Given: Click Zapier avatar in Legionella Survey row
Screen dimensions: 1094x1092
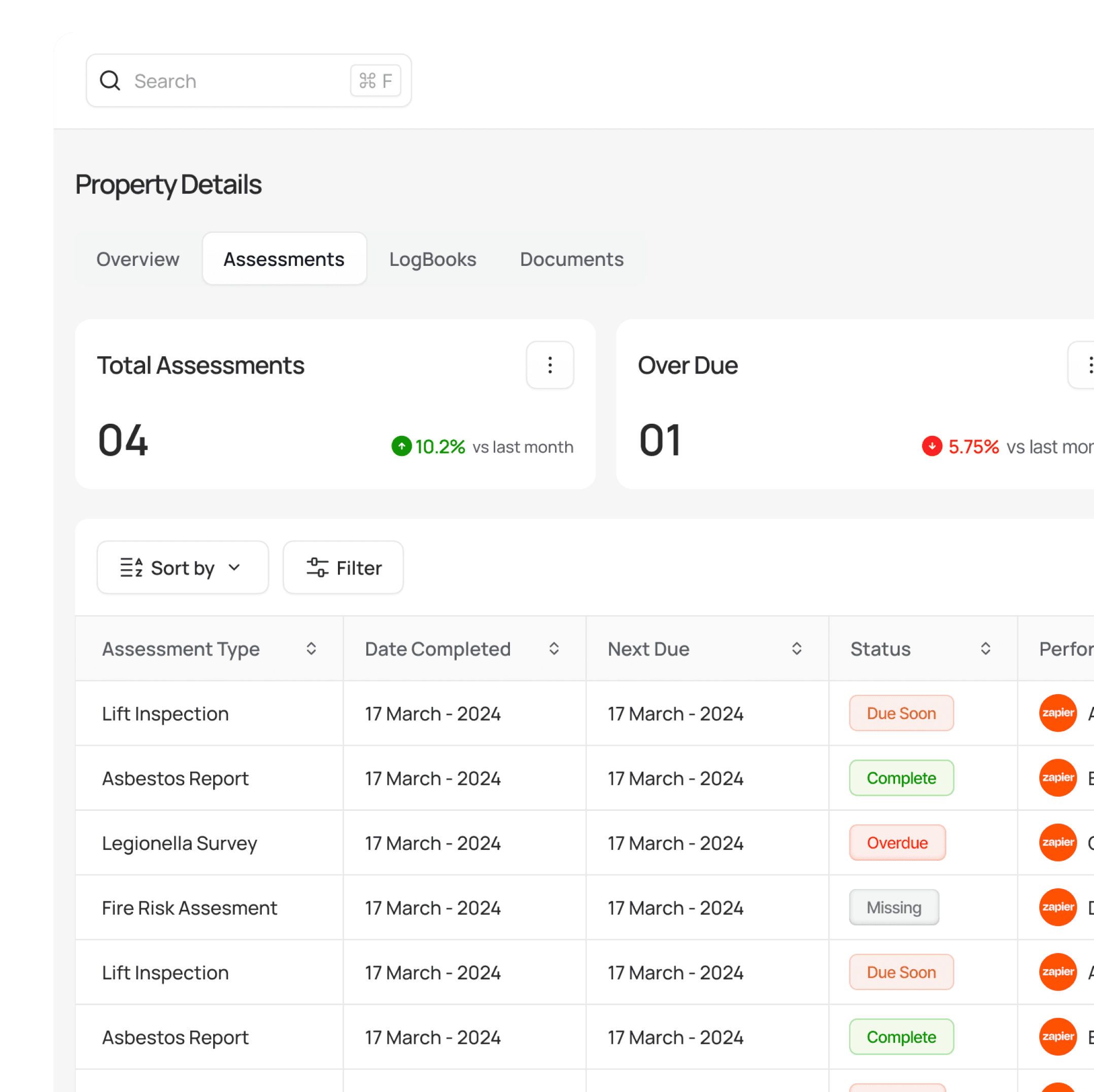Looking at the screenshot, I should tap(1058, 842).
